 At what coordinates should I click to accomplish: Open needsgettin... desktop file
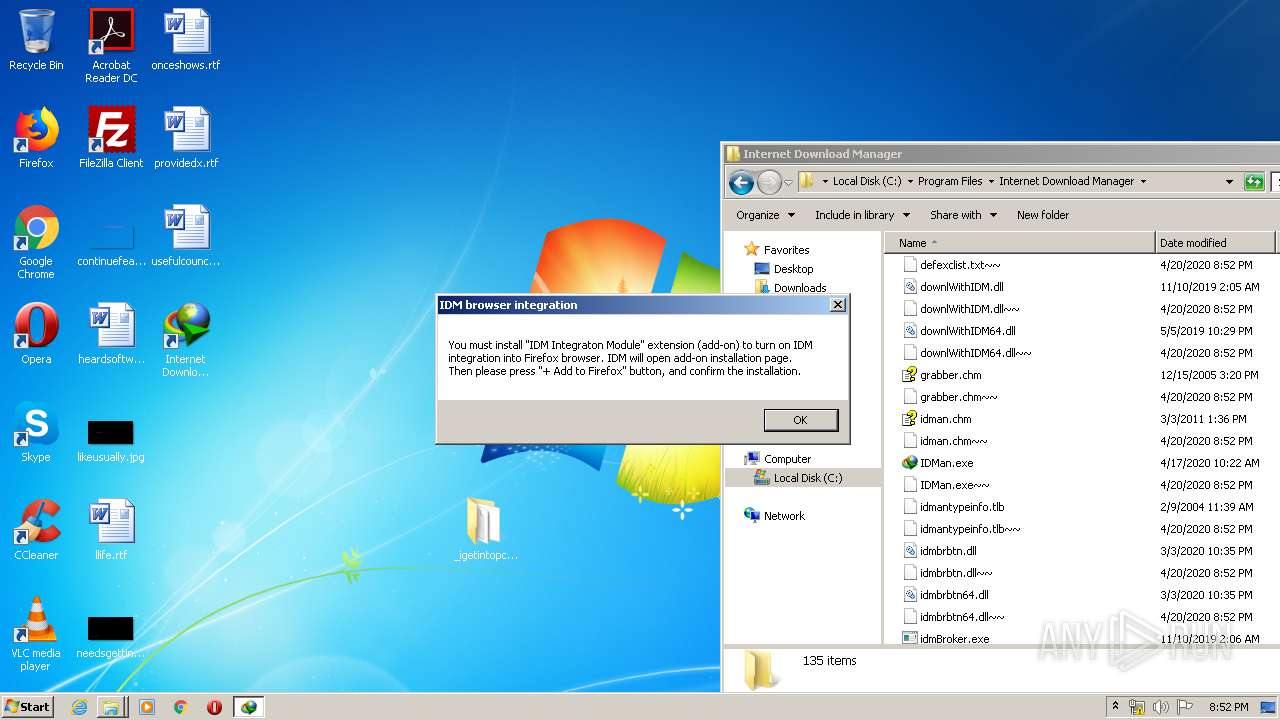point(111,637)
